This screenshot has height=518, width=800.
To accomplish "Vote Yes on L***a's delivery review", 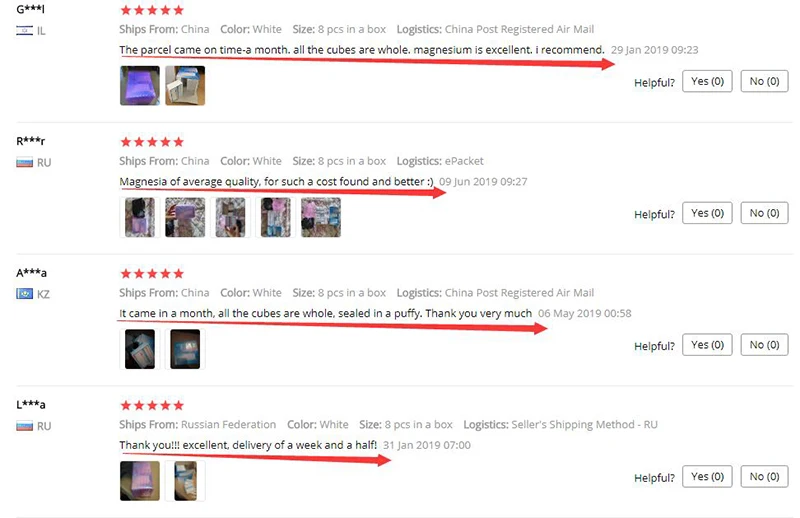I will click(707, 476).
